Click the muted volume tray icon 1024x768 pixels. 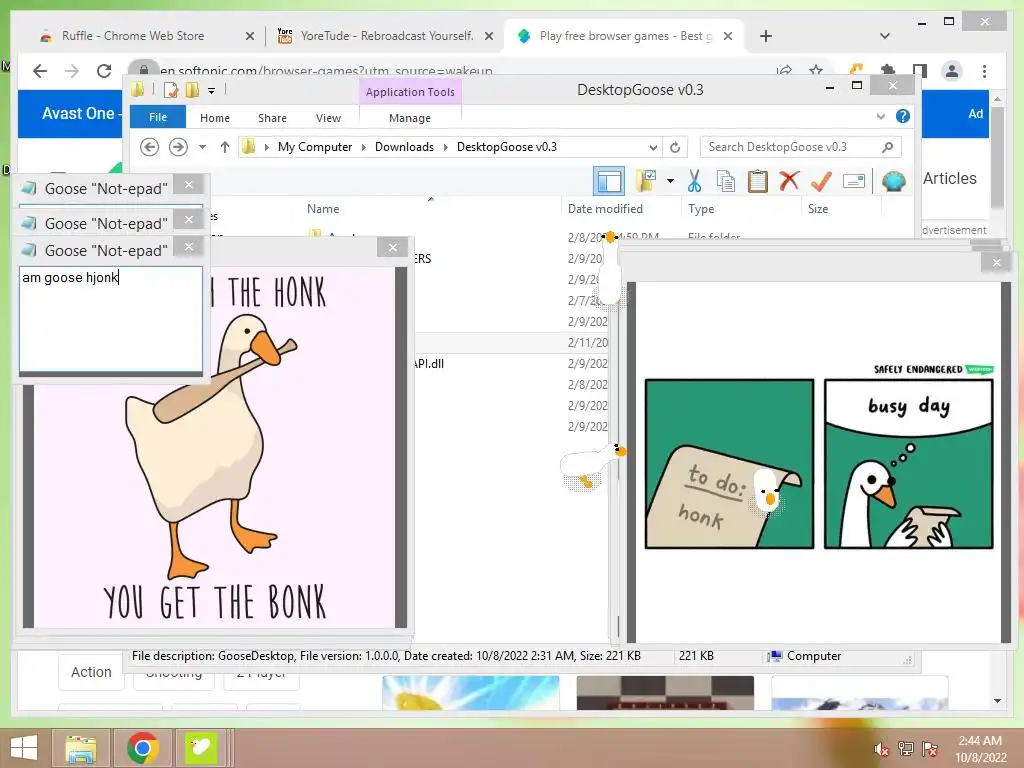pos(881,749)
